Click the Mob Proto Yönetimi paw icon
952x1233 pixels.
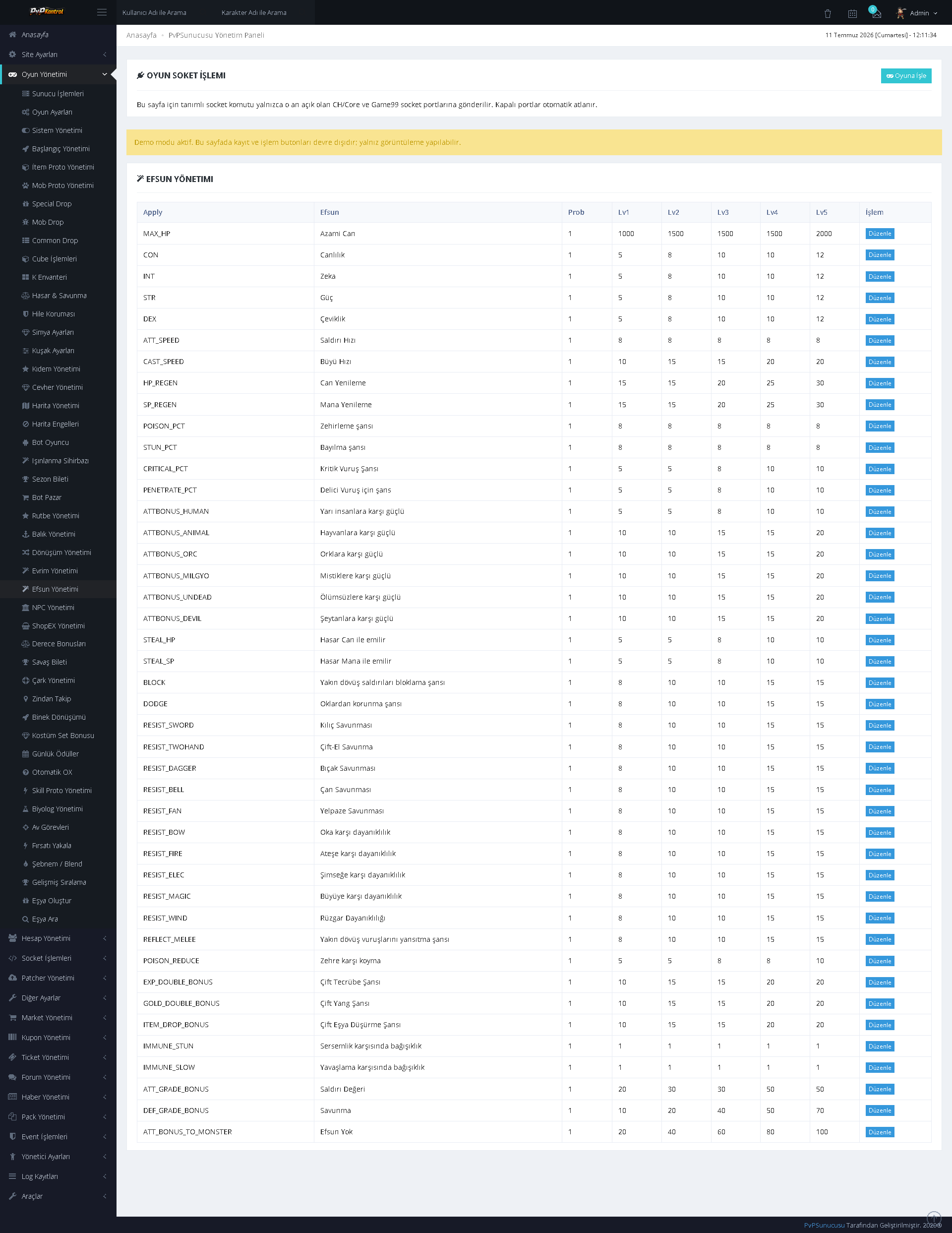click(x=25, y=185)
